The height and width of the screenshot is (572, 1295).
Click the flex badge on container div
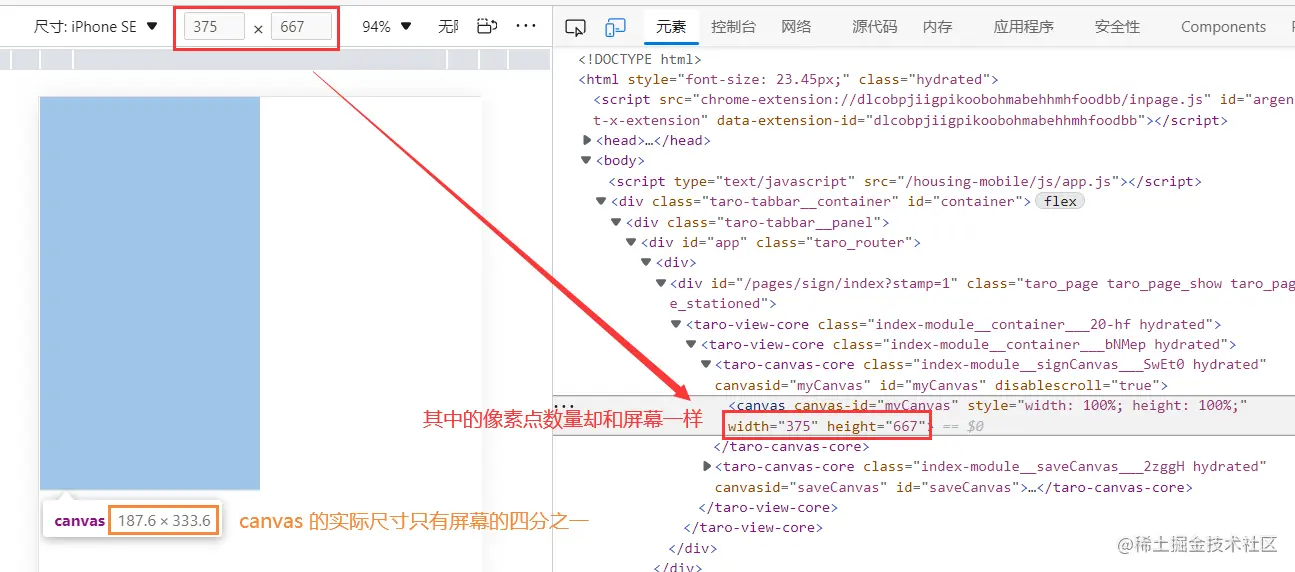tap(1061, 201)
